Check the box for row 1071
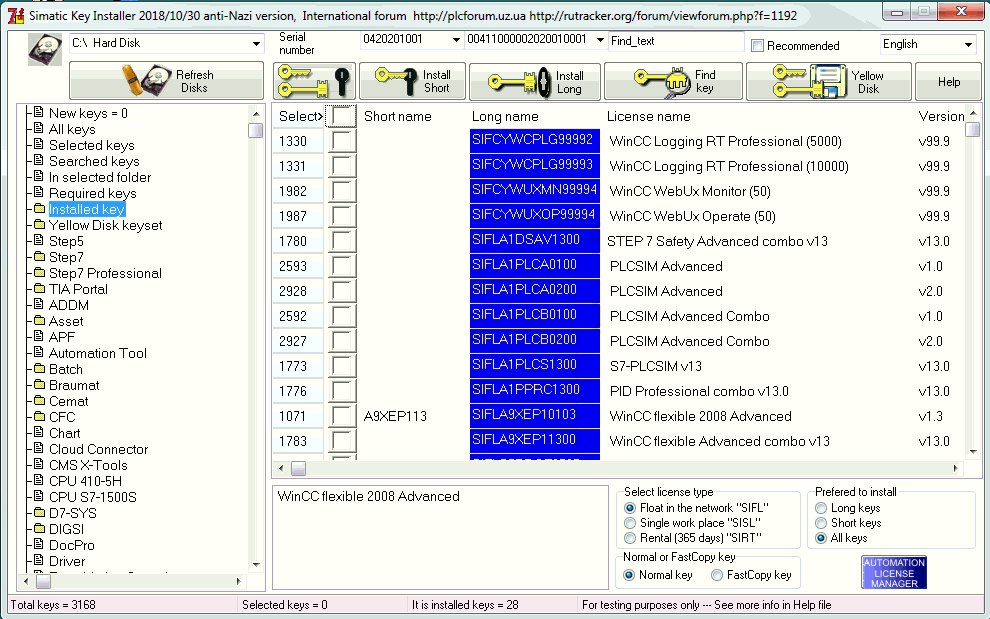Image resolution: width=990 pixels, height=619 pixels. [342, 416]
